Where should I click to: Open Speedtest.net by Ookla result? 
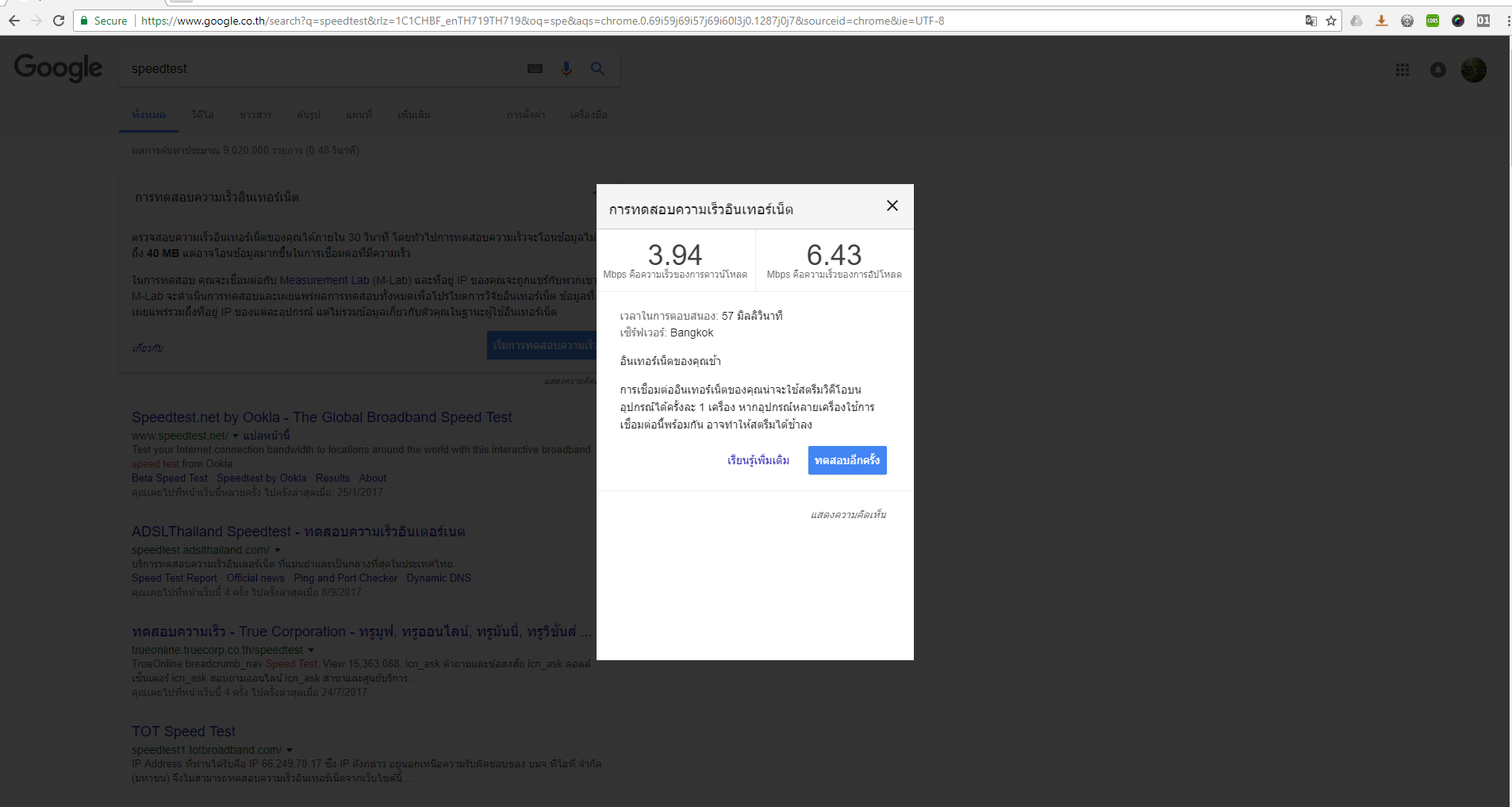point(322,417)
